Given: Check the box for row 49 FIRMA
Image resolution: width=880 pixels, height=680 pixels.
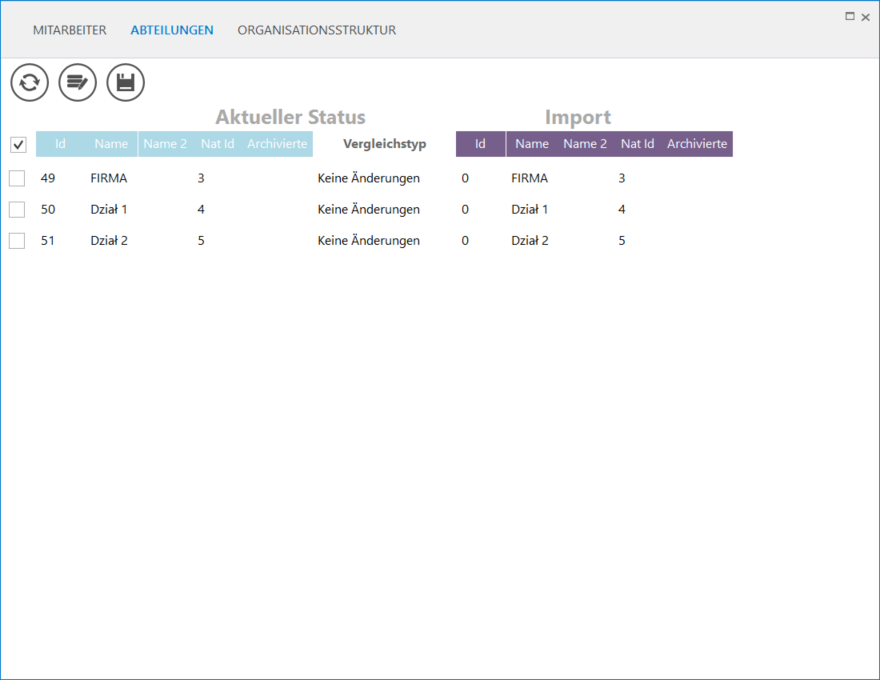Looking at the screenshot, I should pyautogui.click(x=17, y=178).
